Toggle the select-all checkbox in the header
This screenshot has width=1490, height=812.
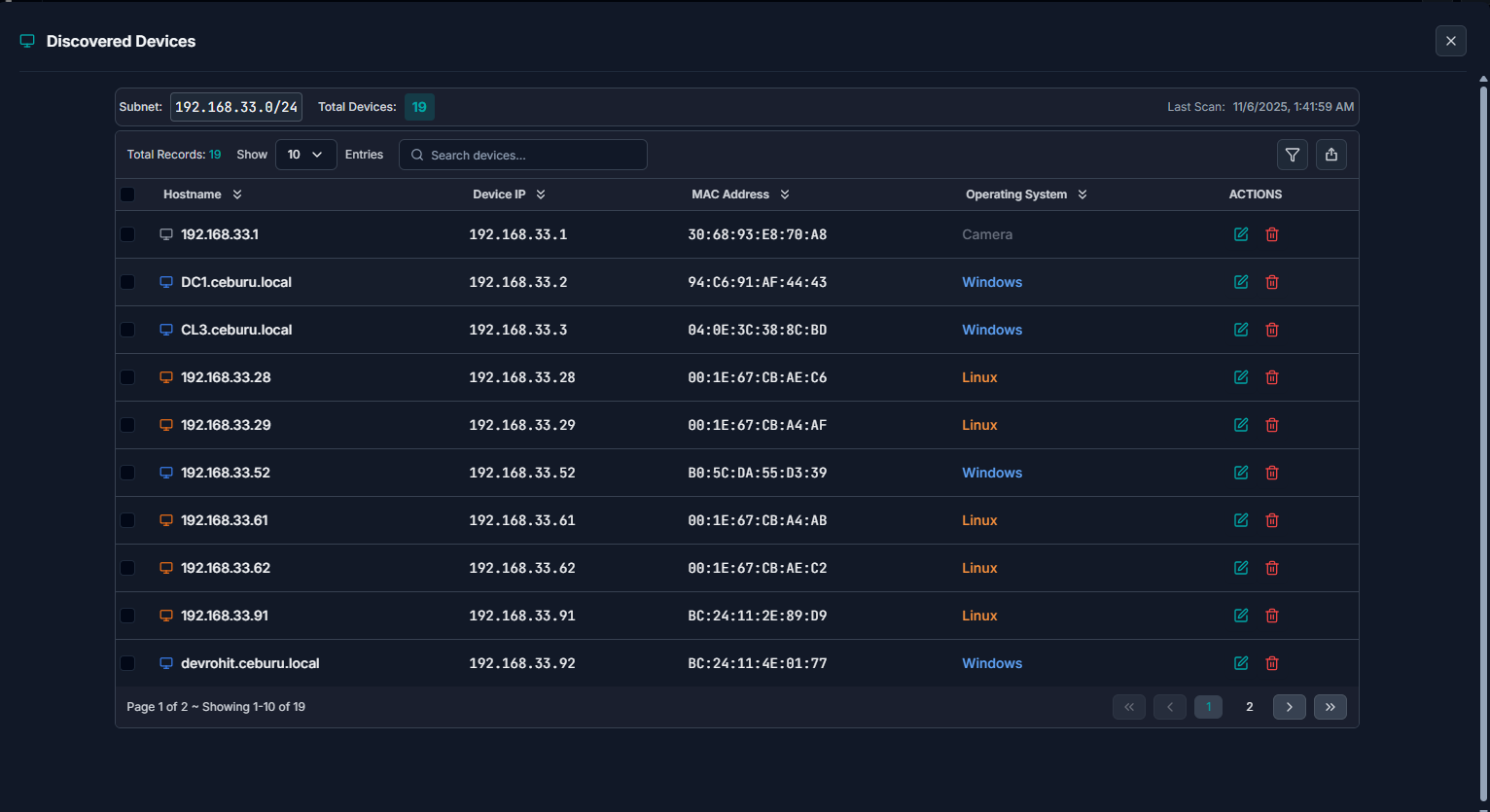tap(127, 194)
